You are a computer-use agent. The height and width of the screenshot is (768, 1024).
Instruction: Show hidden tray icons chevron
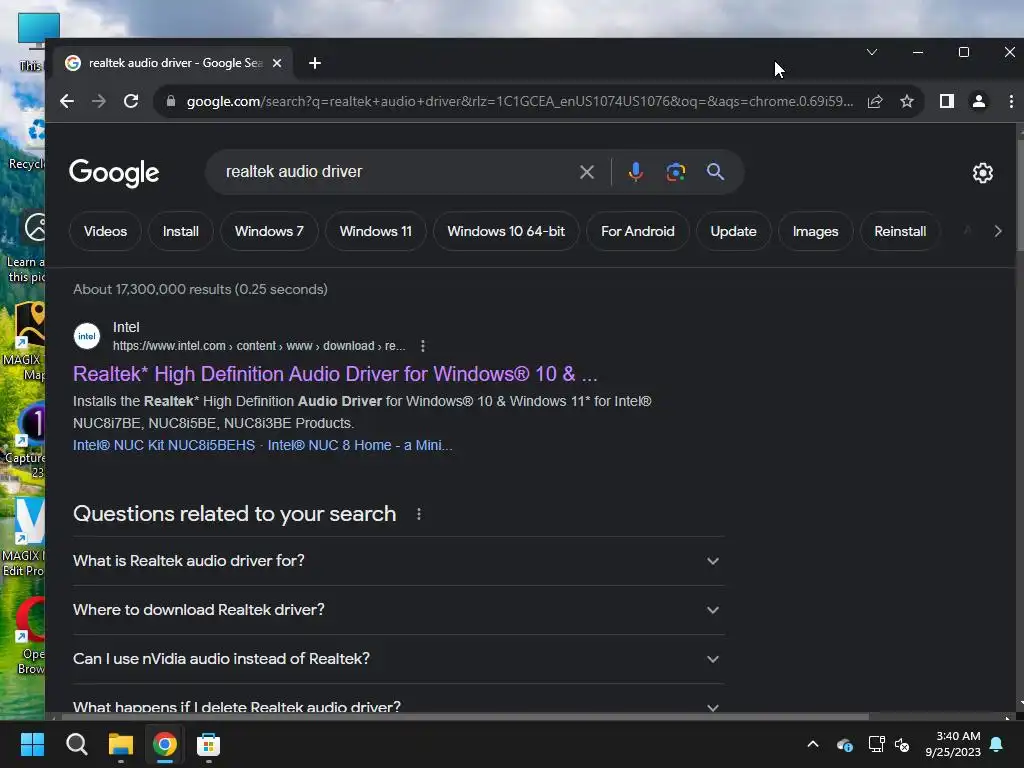click(x=813, y=744)
